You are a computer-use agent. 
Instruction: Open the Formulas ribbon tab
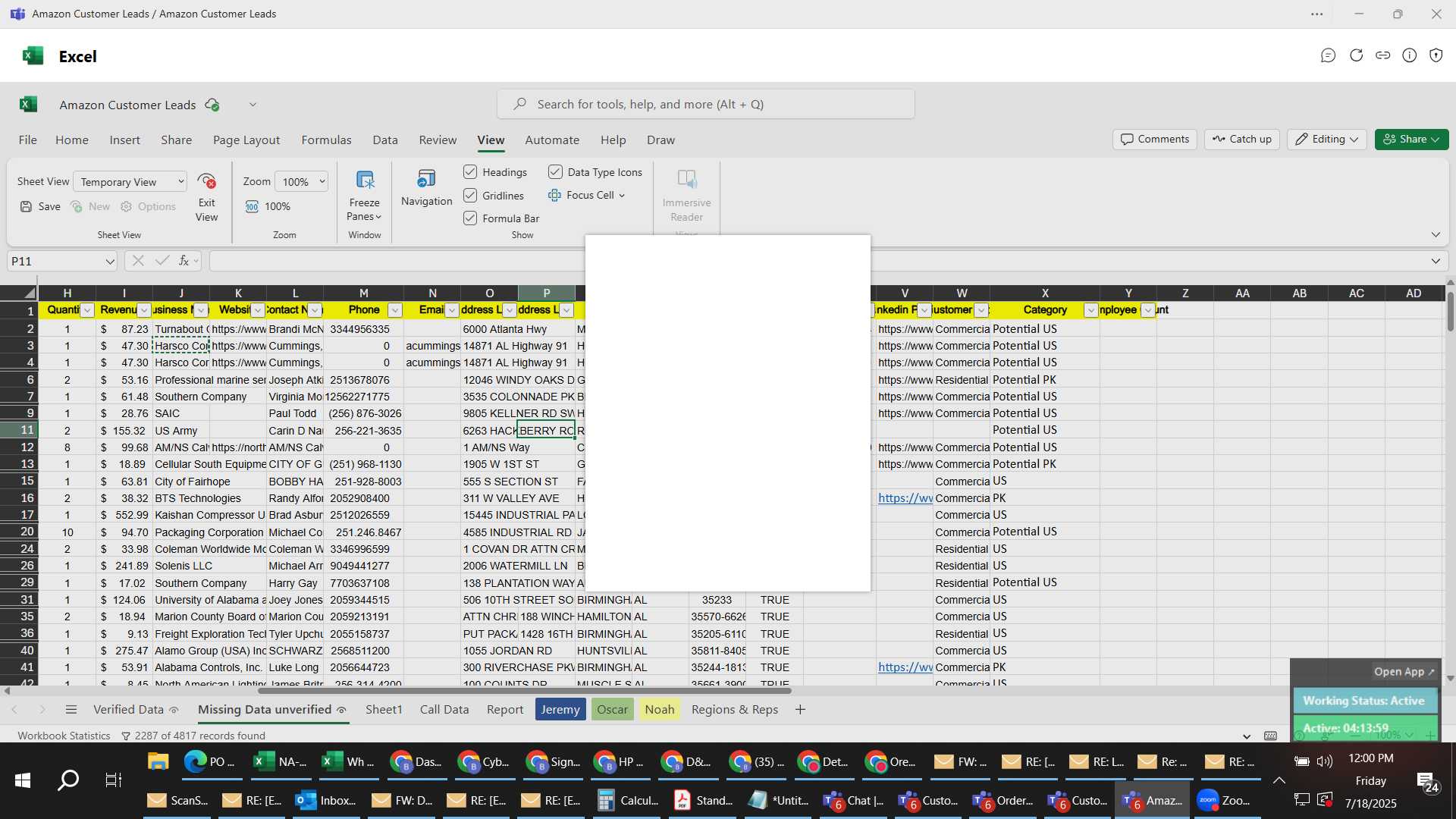click(x=326, y=140)
